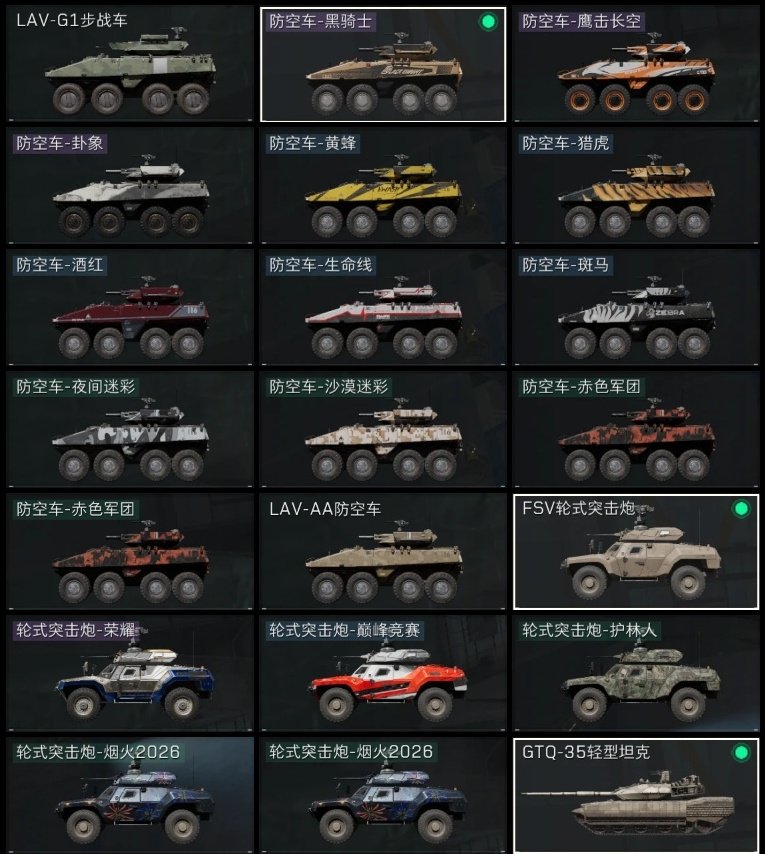Screen dimensions: 765x854
Task: Click the 防空车-黑骑士 name label
Action: click(x=321, y=21)
